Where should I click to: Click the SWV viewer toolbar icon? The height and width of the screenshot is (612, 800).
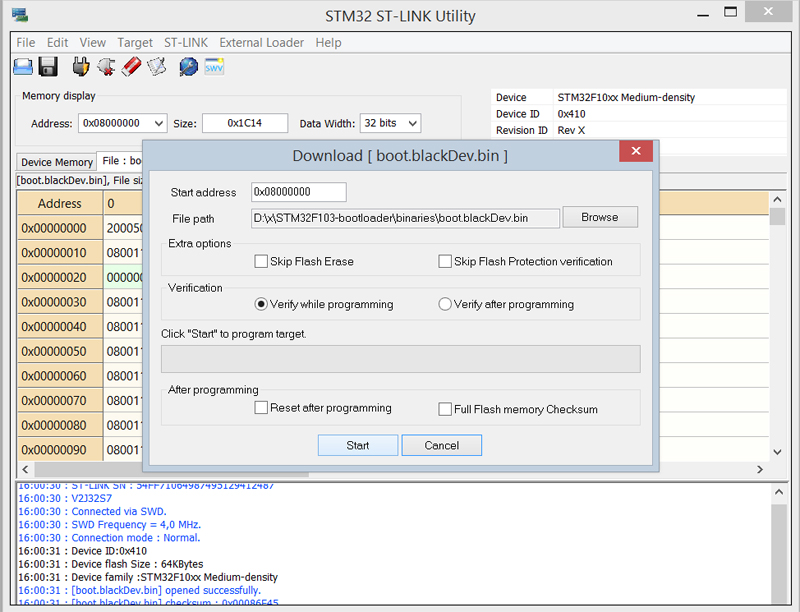click(x=214, y=67)
